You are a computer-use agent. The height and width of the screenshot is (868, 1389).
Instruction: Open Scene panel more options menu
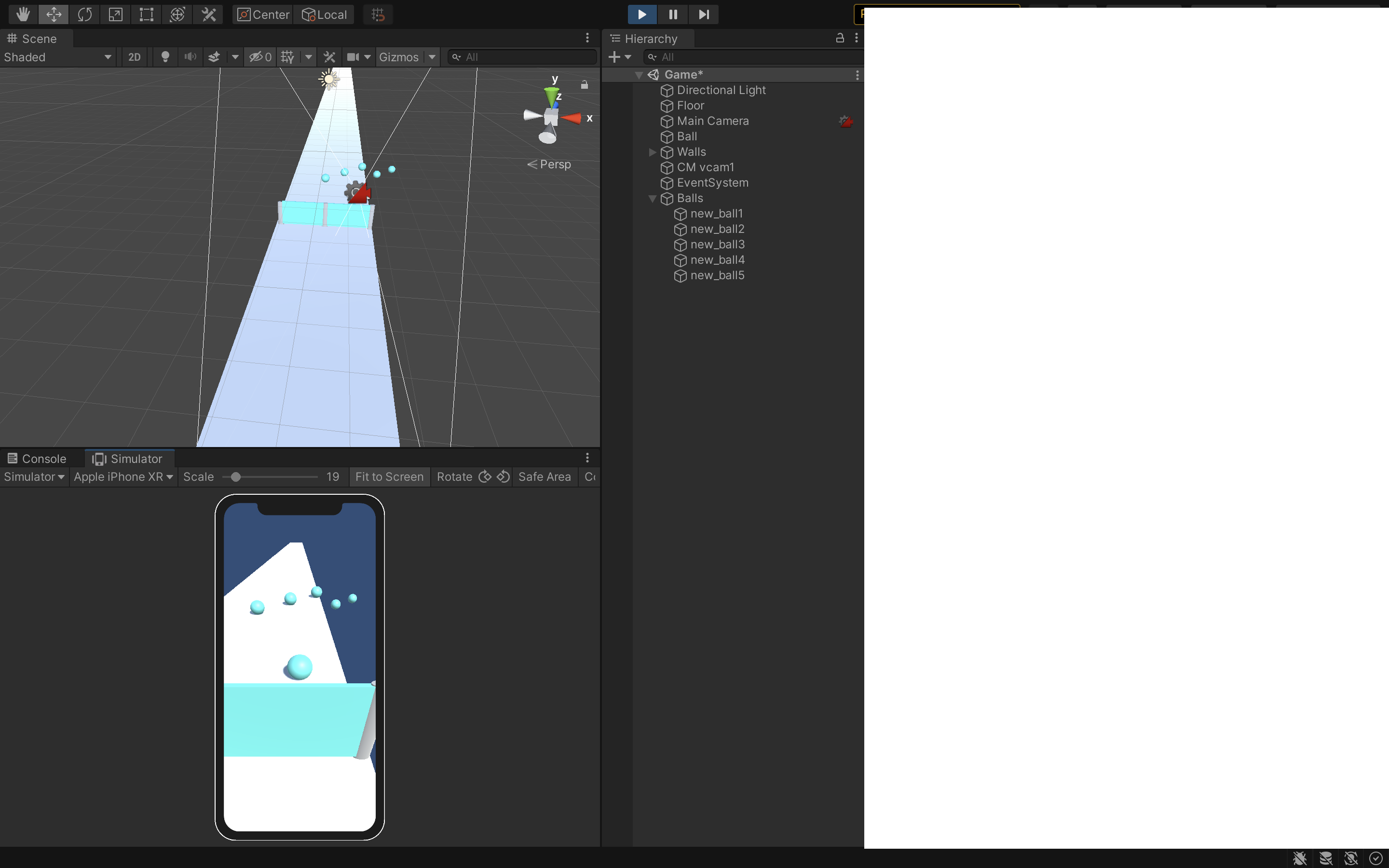click(x=587, y=38)
